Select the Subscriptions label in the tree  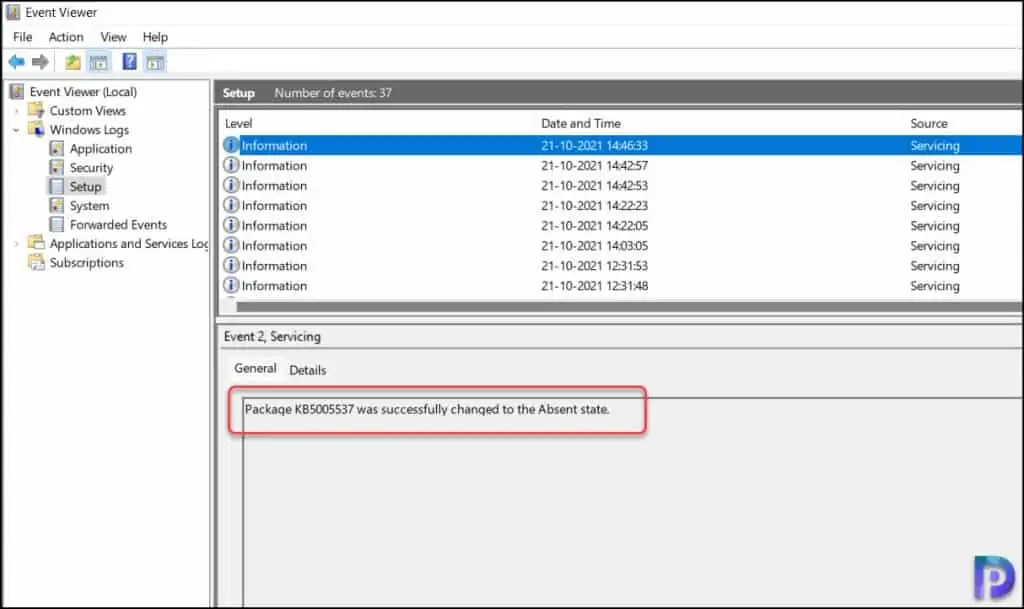pyautogui.click(x=86, y=262)
